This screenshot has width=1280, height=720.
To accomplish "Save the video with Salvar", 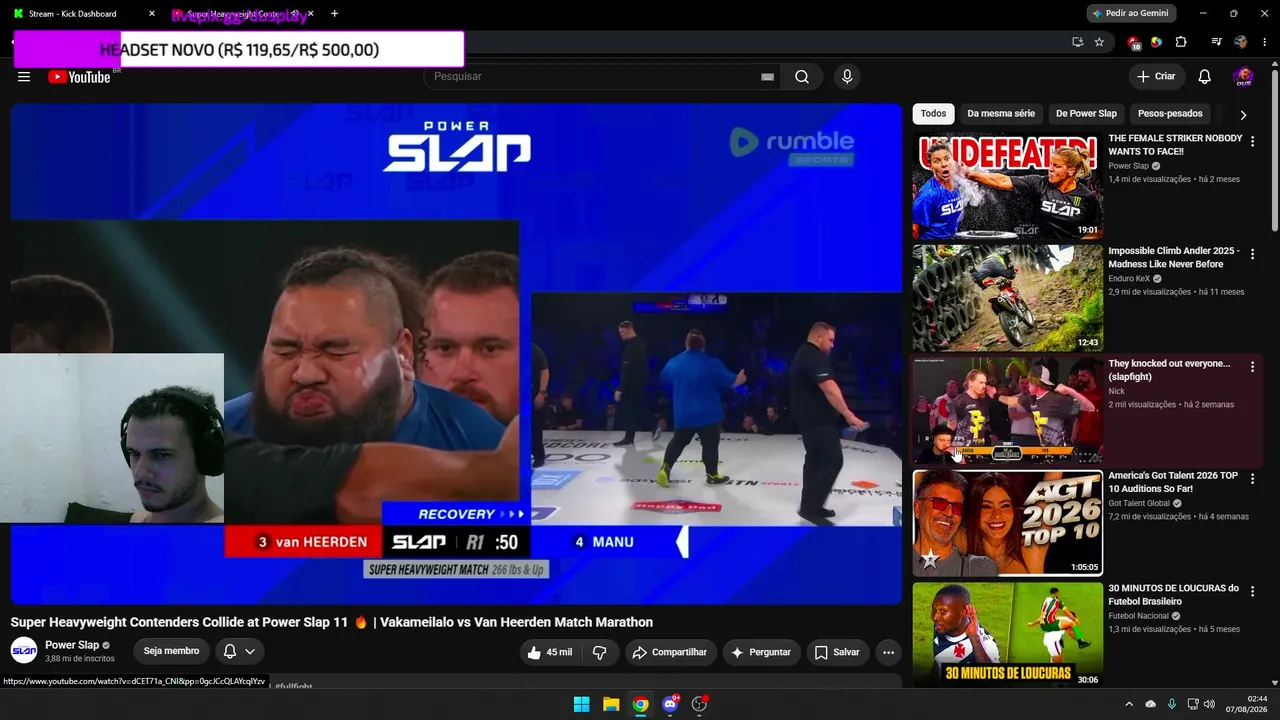I will (837, 652).
